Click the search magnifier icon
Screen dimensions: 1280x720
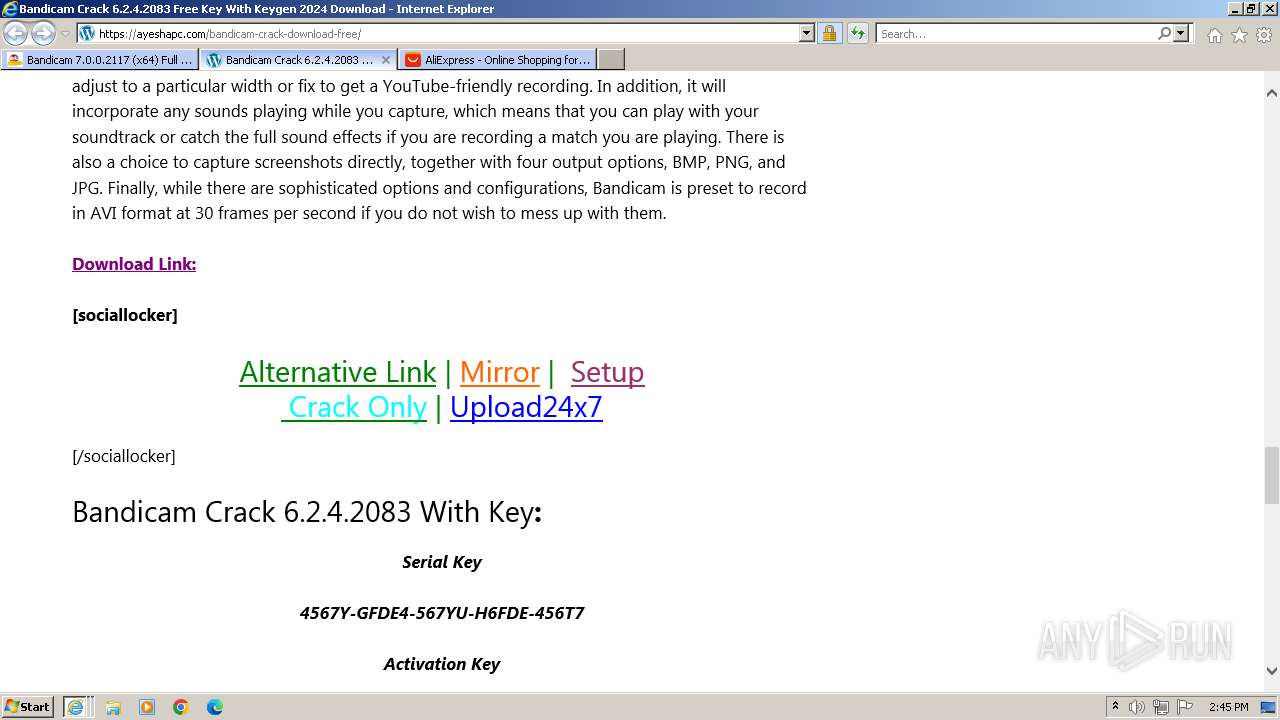click(1164, 33)
